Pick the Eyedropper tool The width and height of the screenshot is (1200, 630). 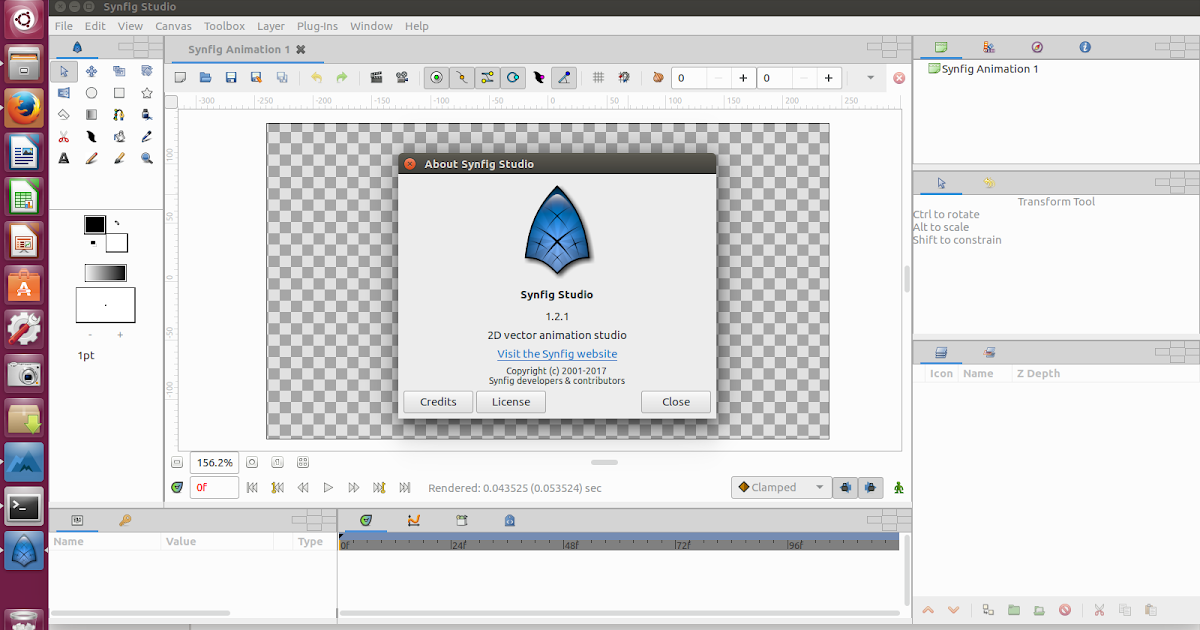point(146,135)
